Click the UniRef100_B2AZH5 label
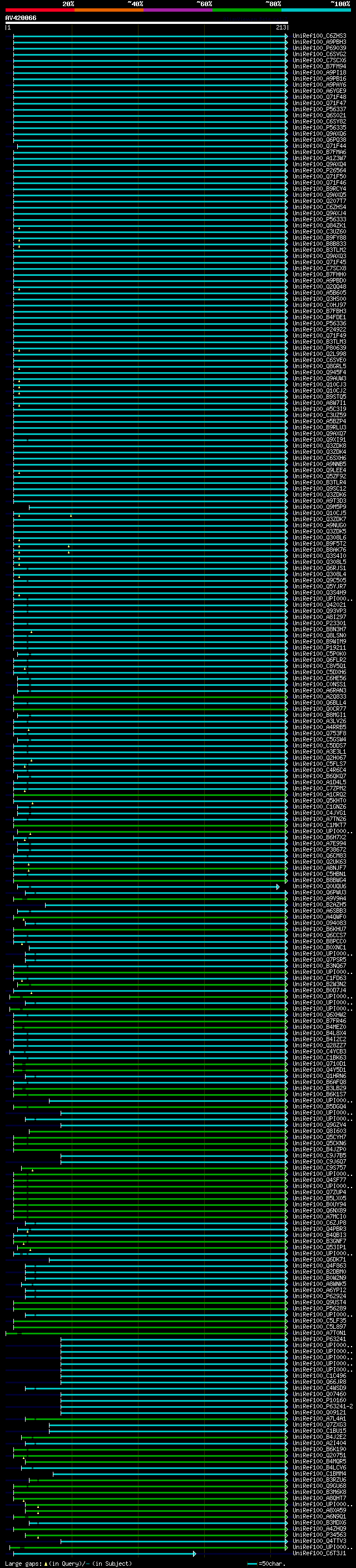 point(319,904)
